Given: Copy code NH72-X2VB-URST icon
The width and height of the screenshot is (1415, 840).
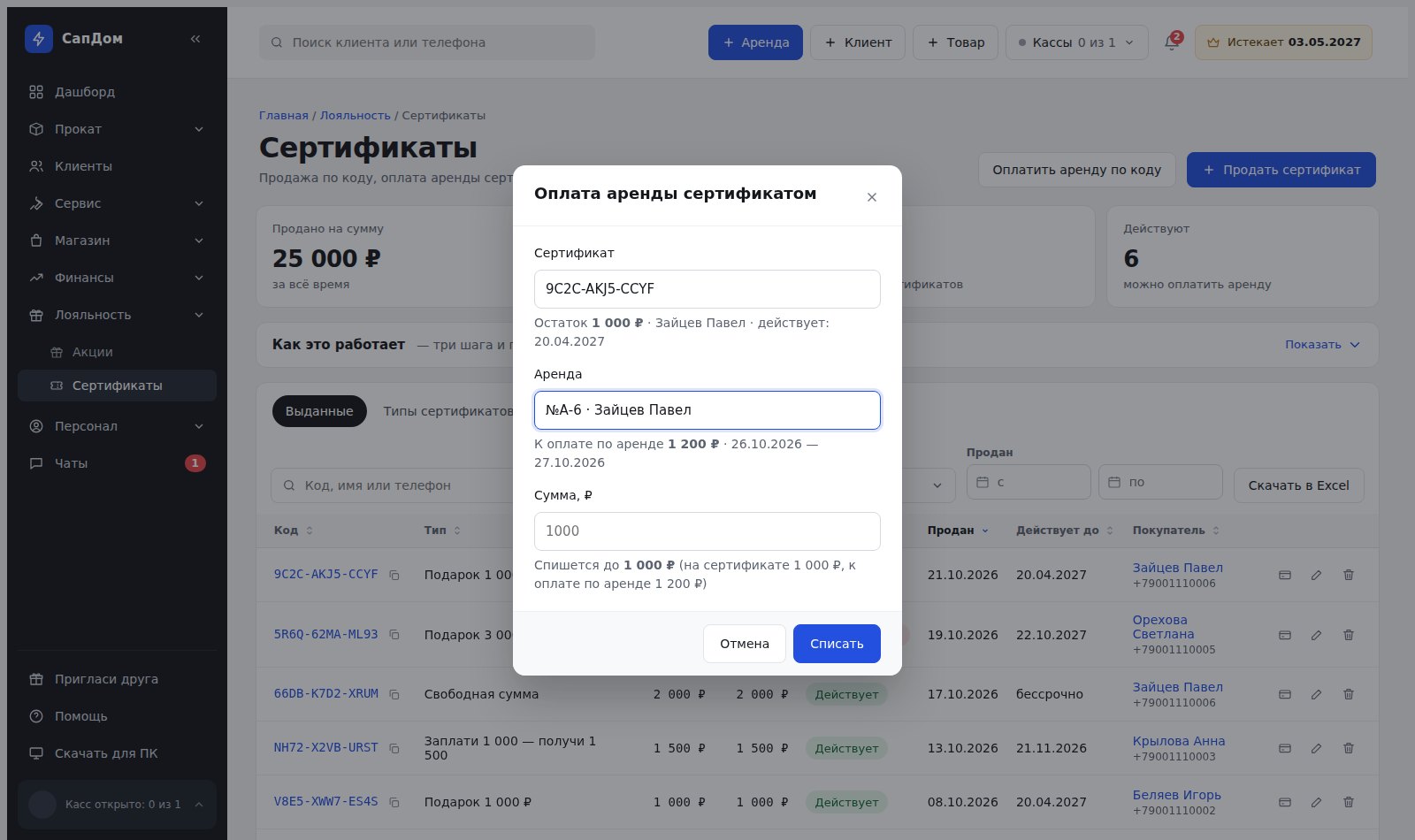Looking at the screenshot, I should coord(394,749).
